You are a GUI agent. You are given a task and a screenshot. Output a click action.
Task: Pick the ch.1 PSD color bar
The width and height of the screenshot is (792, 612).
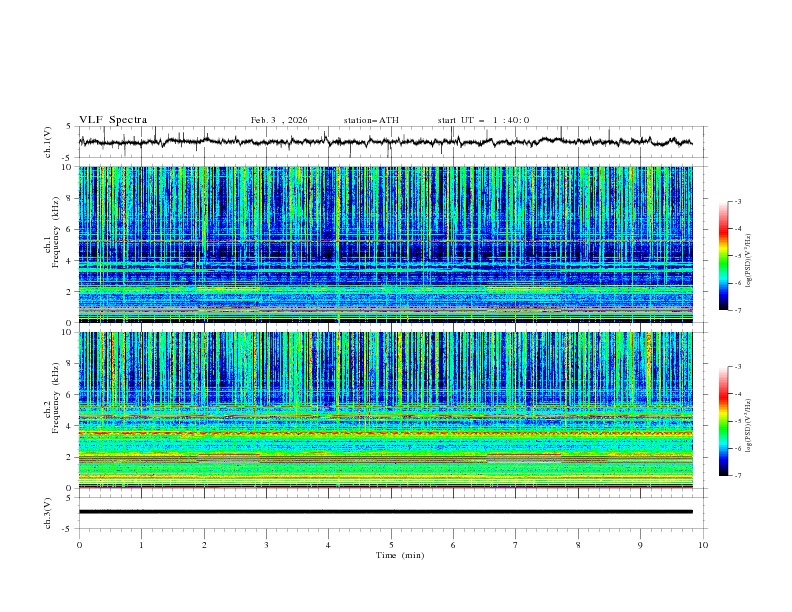[x=724, y=255]
